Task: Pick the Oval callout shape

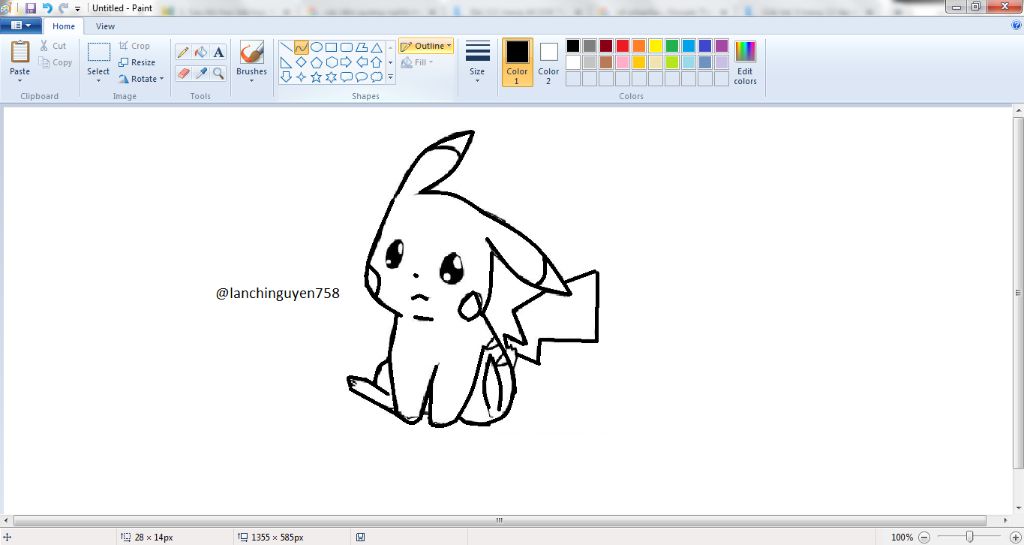Action: [x=361, y=77]
